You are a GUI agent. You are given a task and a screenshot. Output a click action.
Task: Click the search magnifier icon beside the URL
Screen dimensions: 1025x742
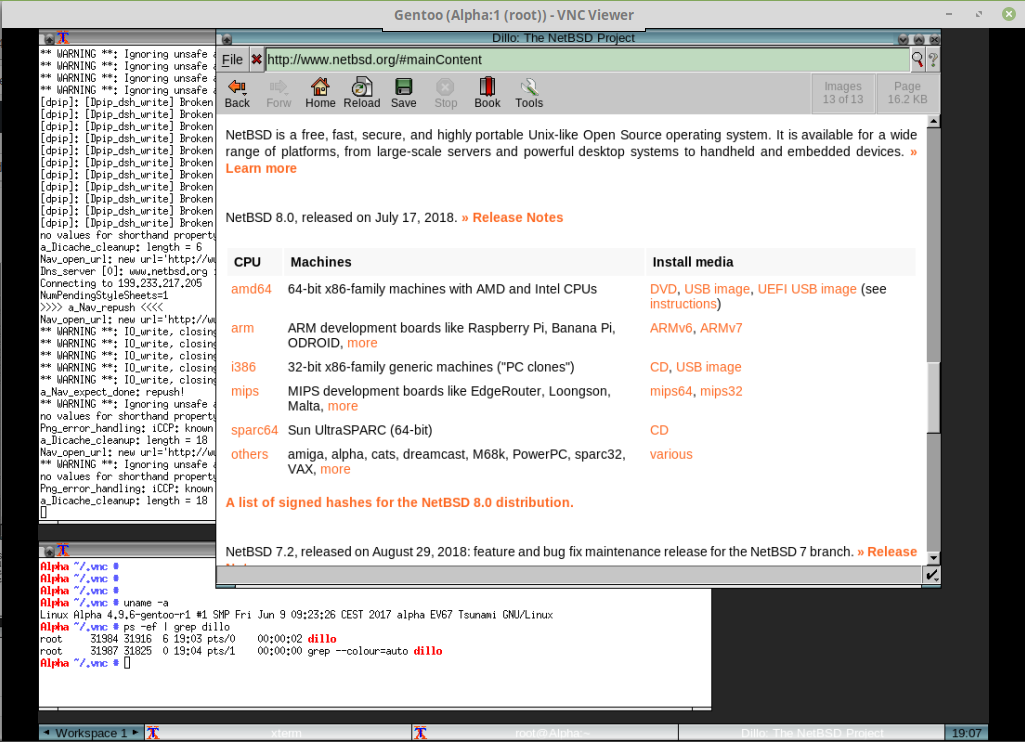click(x=917, y=59)
